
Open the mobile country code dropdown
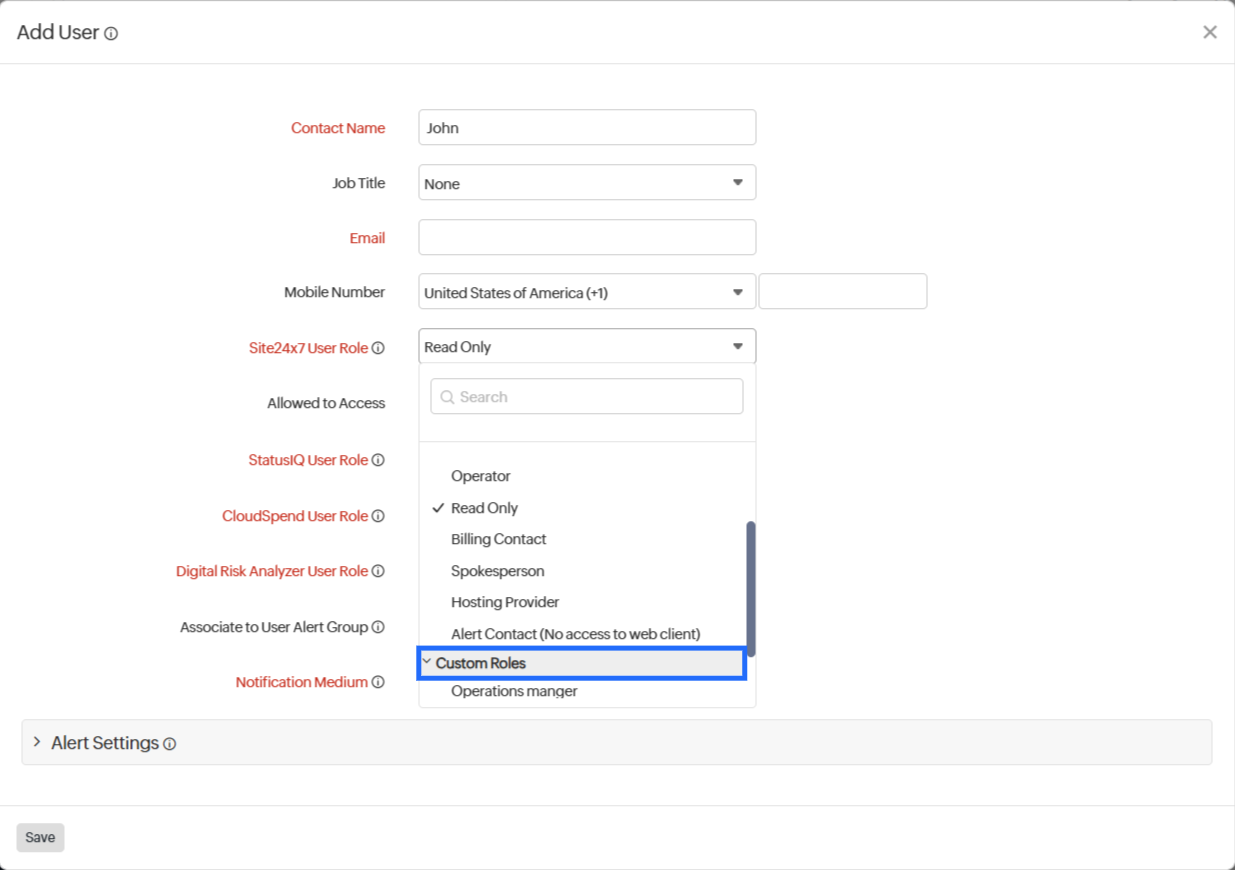pos(587,292)
